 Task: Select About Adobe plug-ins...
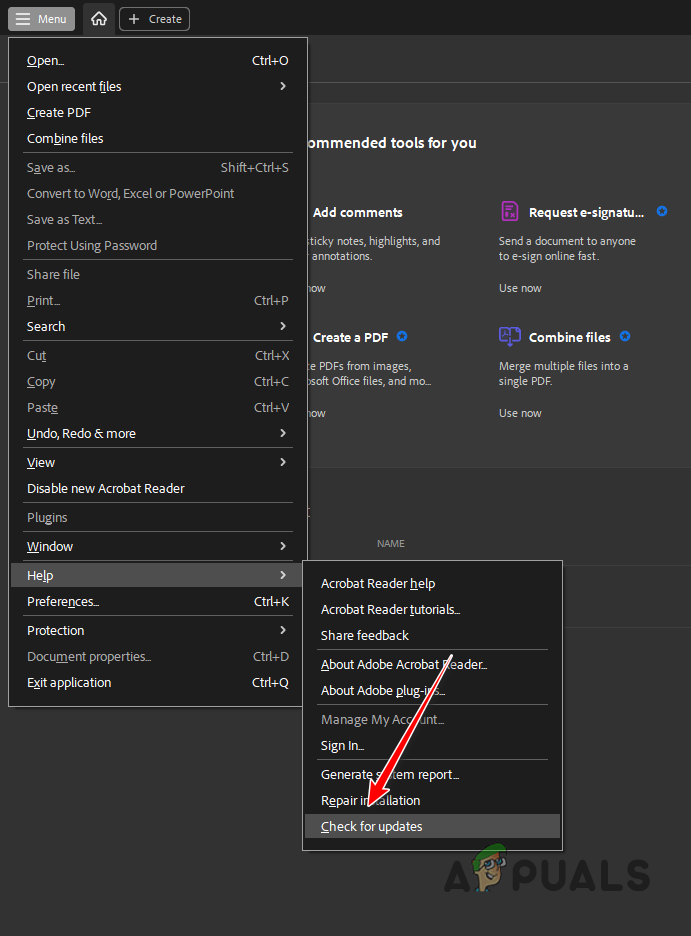[x=433, y=691]
